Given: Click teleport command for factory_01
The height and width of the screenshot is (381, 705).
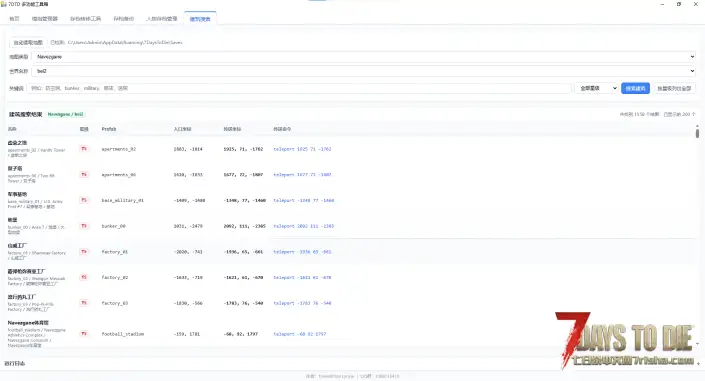Looking at the screenshot, I should tap(302, 252).
